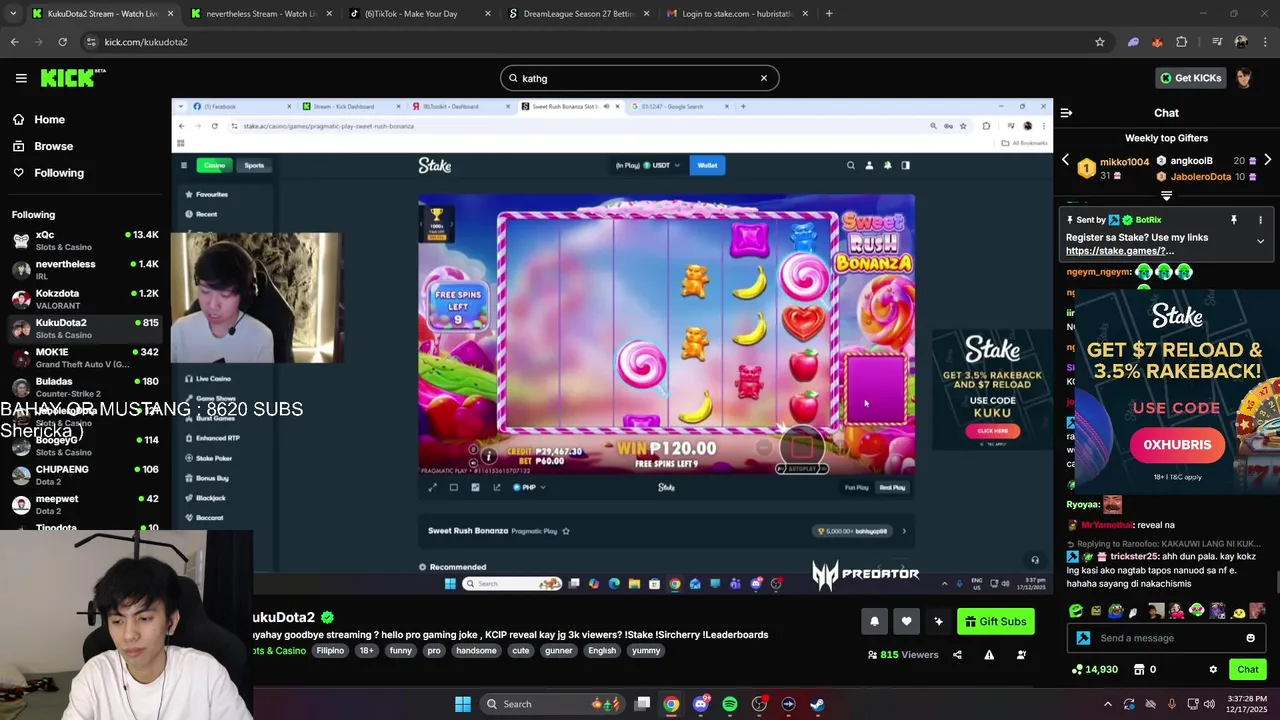The height and width of the screenshot is (720, 1280).
Task: Click the handsome tag
Action: (476, 650)
